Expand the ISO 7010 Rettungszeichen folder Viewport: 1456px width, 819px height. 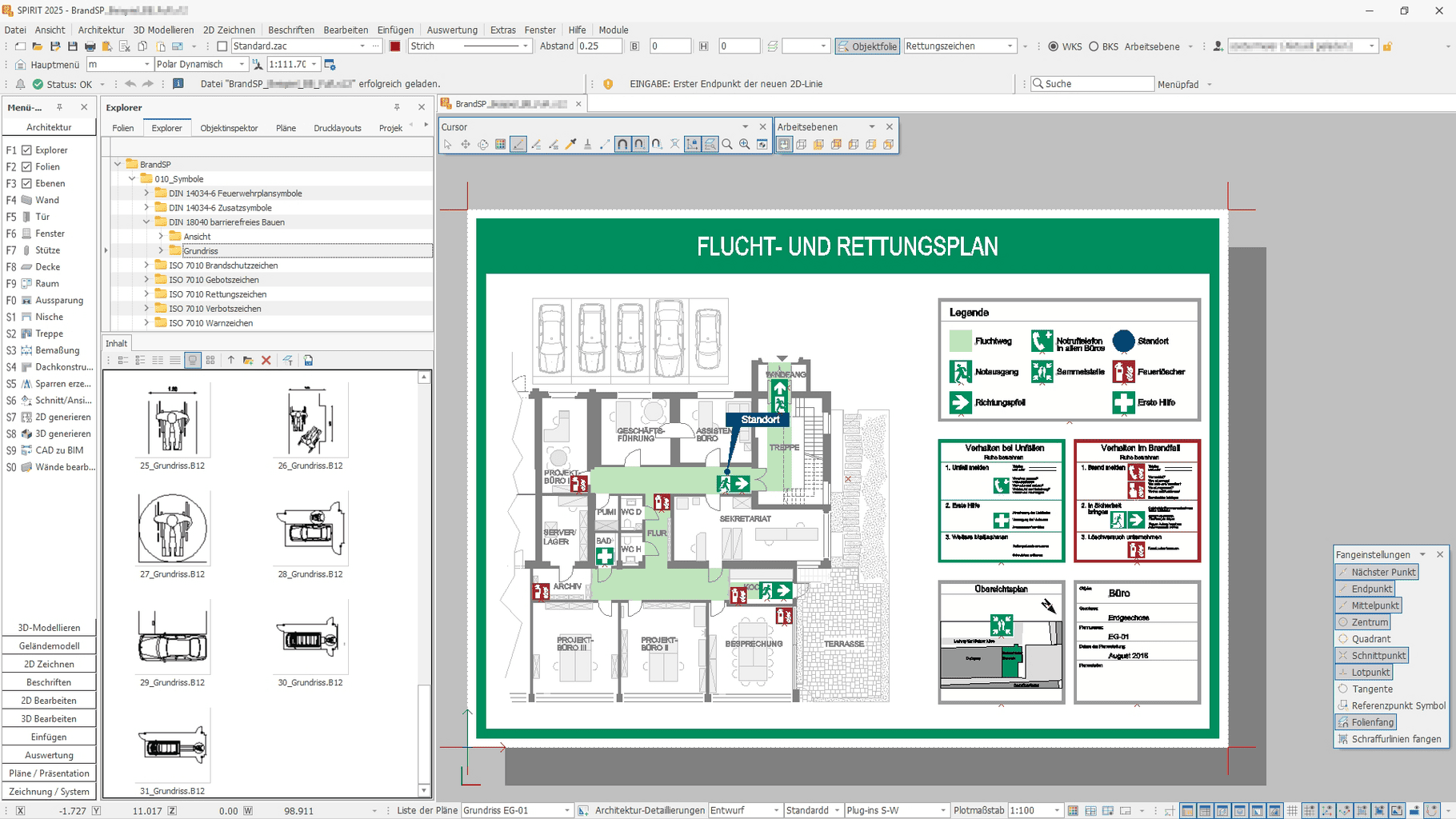click(x=146, y=294)
